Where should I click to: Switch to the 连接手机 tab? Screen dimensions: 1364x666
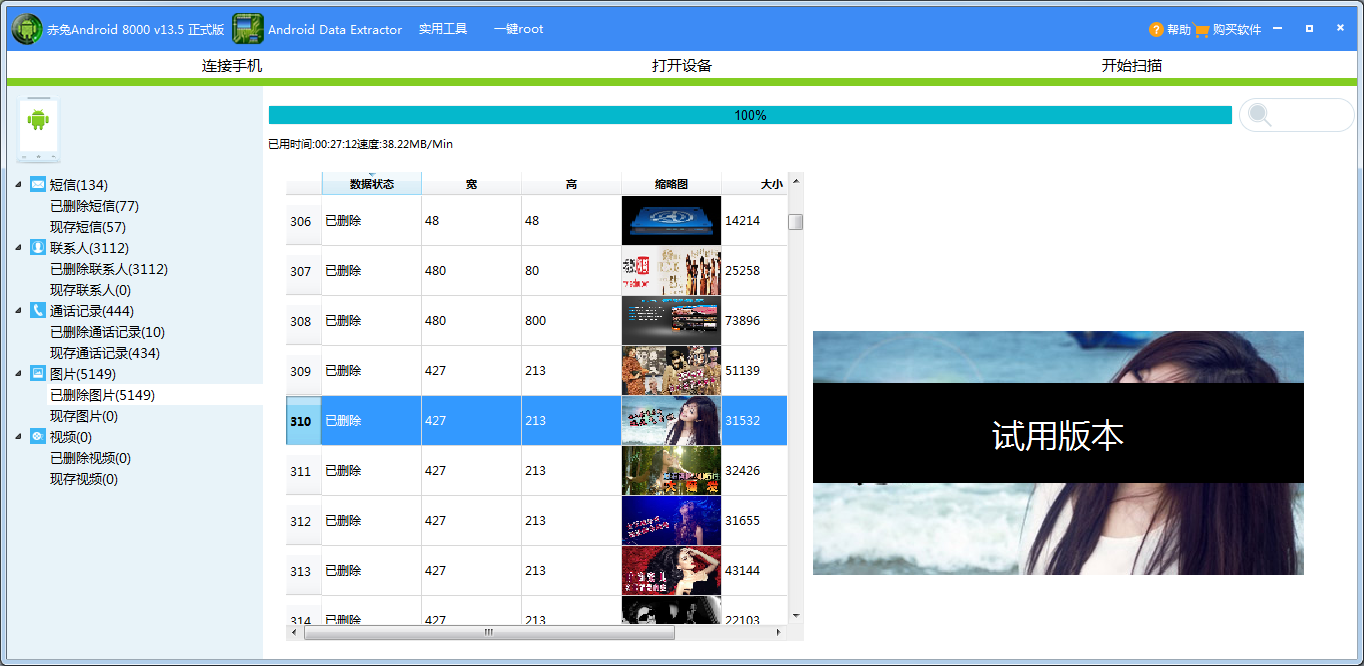[232, 66]
